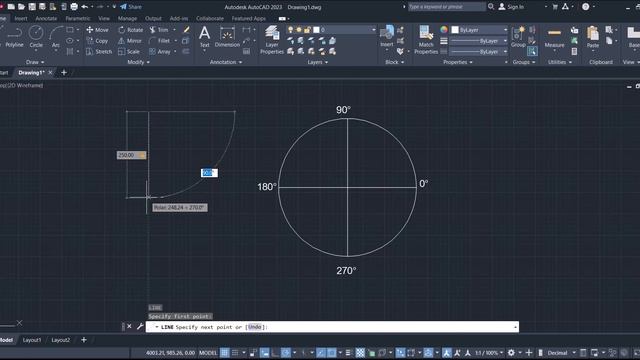
Task: Toggle snap mode in status bar
Action: pos(235,353)
